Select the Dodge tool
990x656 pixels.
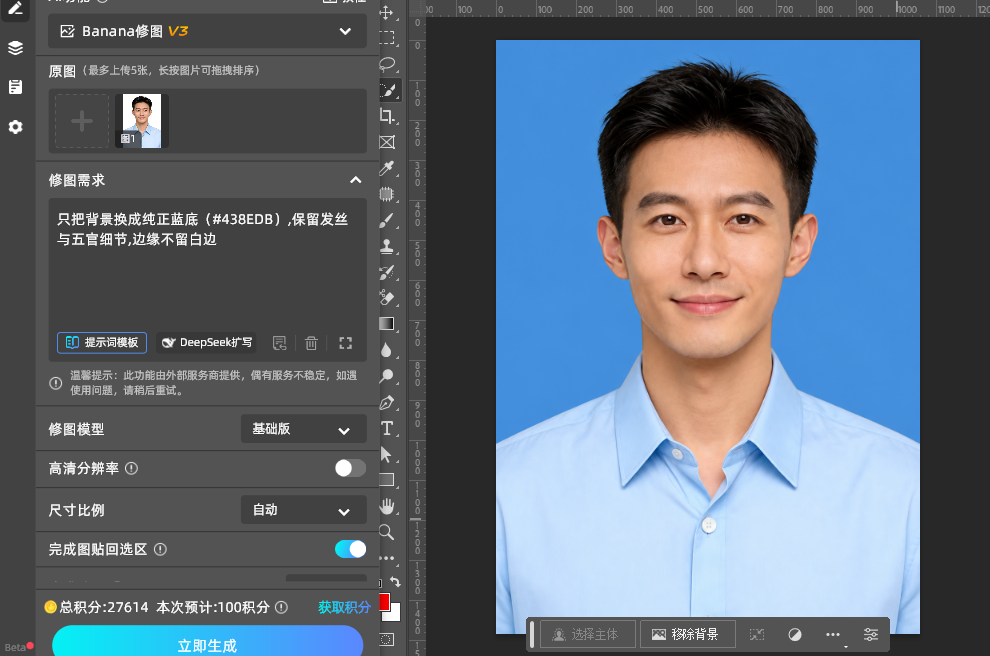coord(387,376)
